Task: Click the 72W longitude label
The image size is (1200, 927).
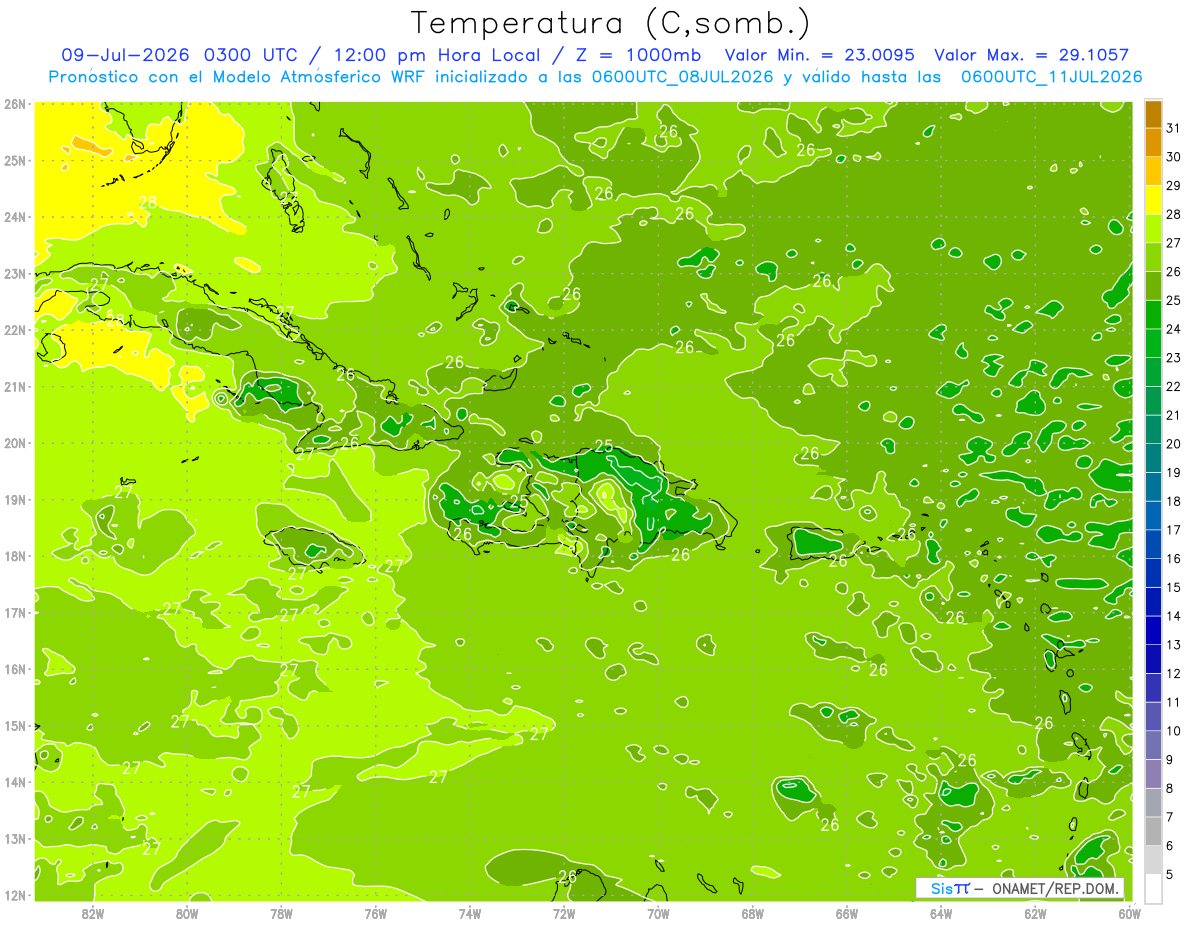Action: point(564,913)
